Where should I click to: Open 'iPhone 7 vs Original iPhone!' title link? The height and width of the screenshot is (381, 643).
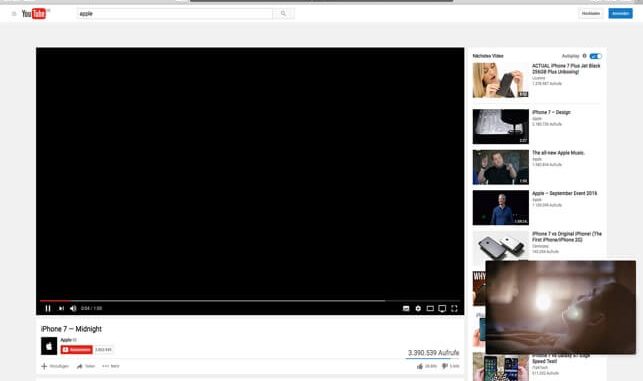567,237
